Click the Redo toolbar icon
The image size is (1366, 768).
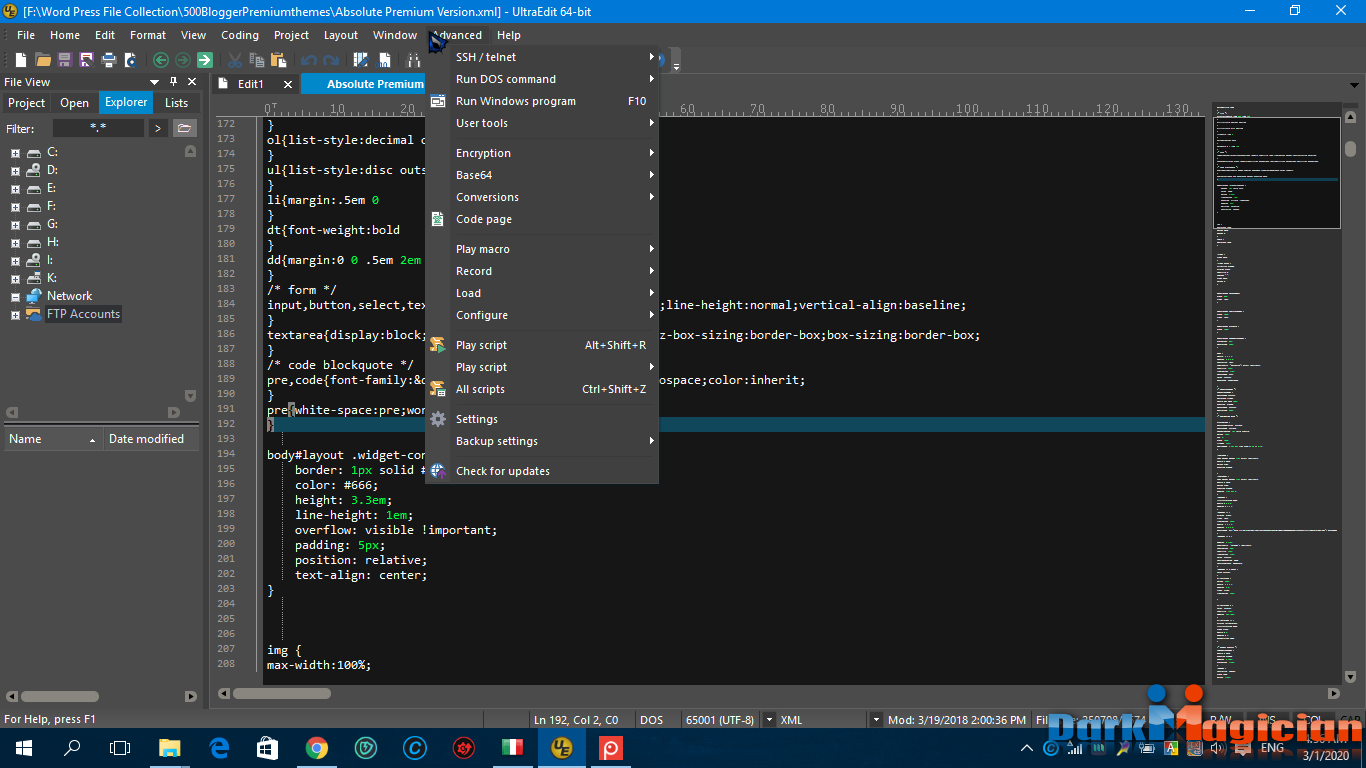[330, 60]
